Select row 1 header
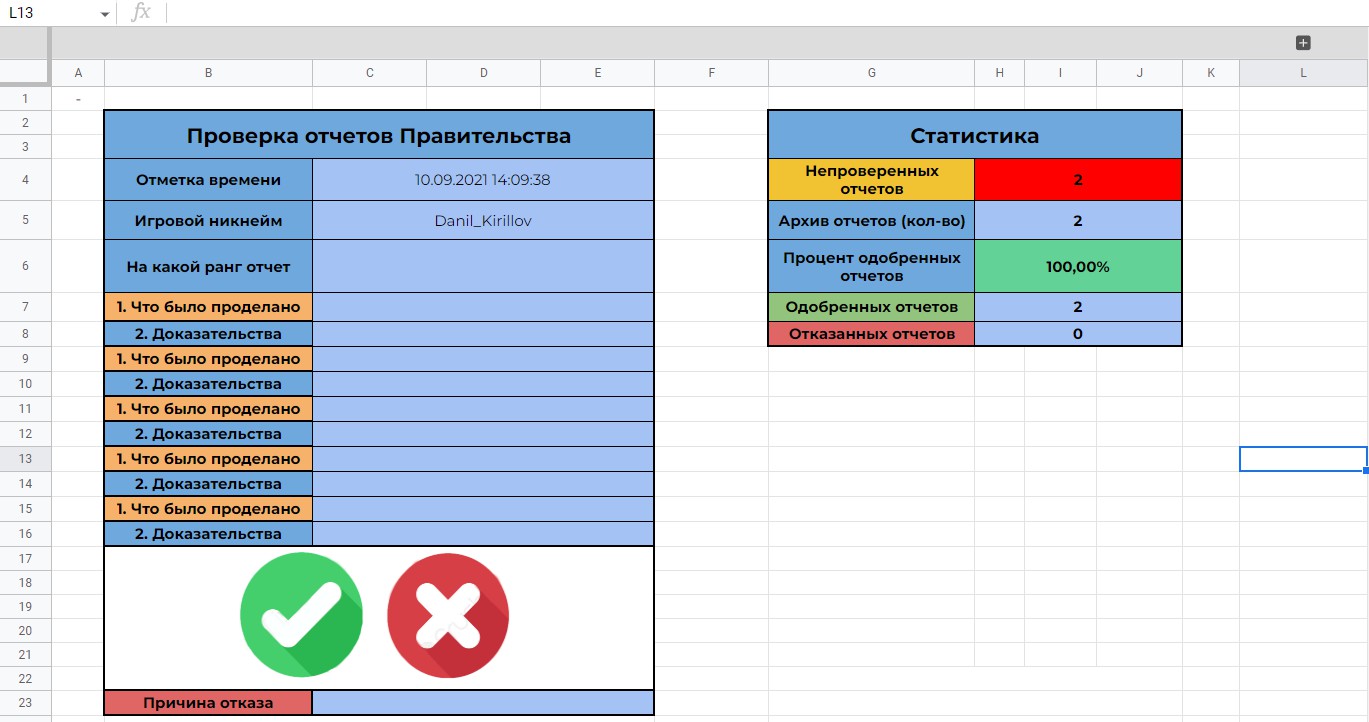Screen dimensions: 1369x722 pyautogui.click(x=26, y=98)
